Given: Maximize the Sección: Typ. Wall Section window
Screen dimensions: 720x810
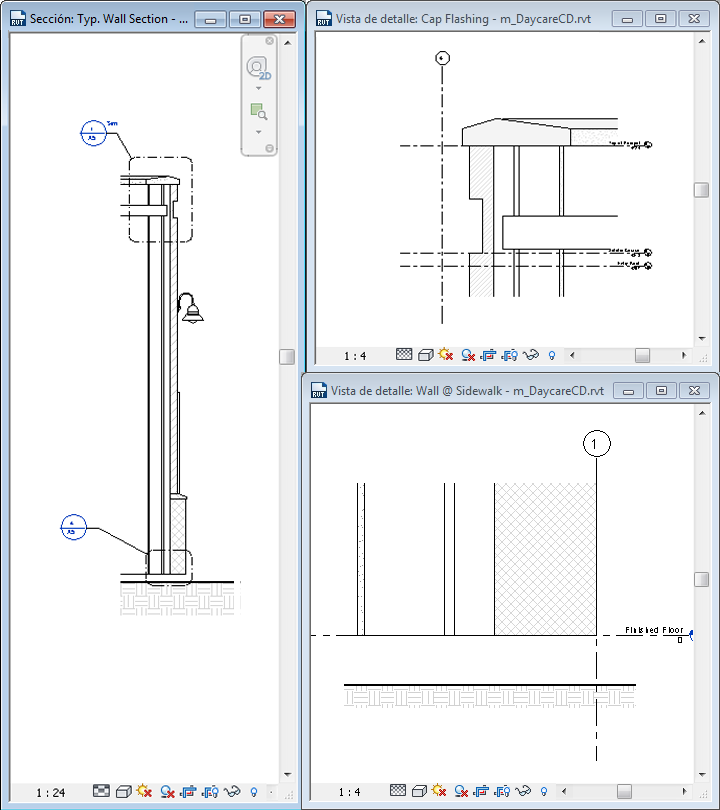Looking at the screenshot, I should [244, 20].
